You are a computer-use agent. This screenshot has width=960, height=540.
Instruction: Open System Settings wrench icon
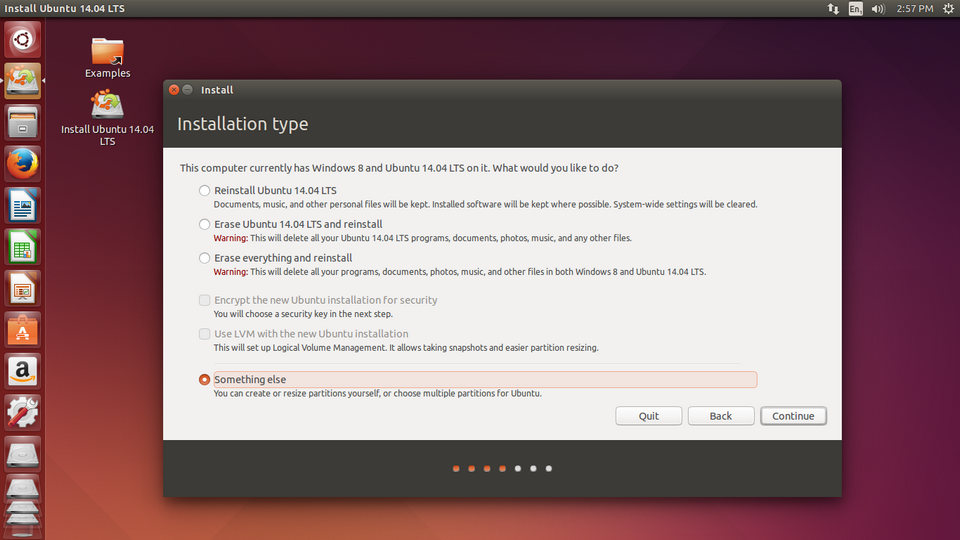(x=23, y=413)
